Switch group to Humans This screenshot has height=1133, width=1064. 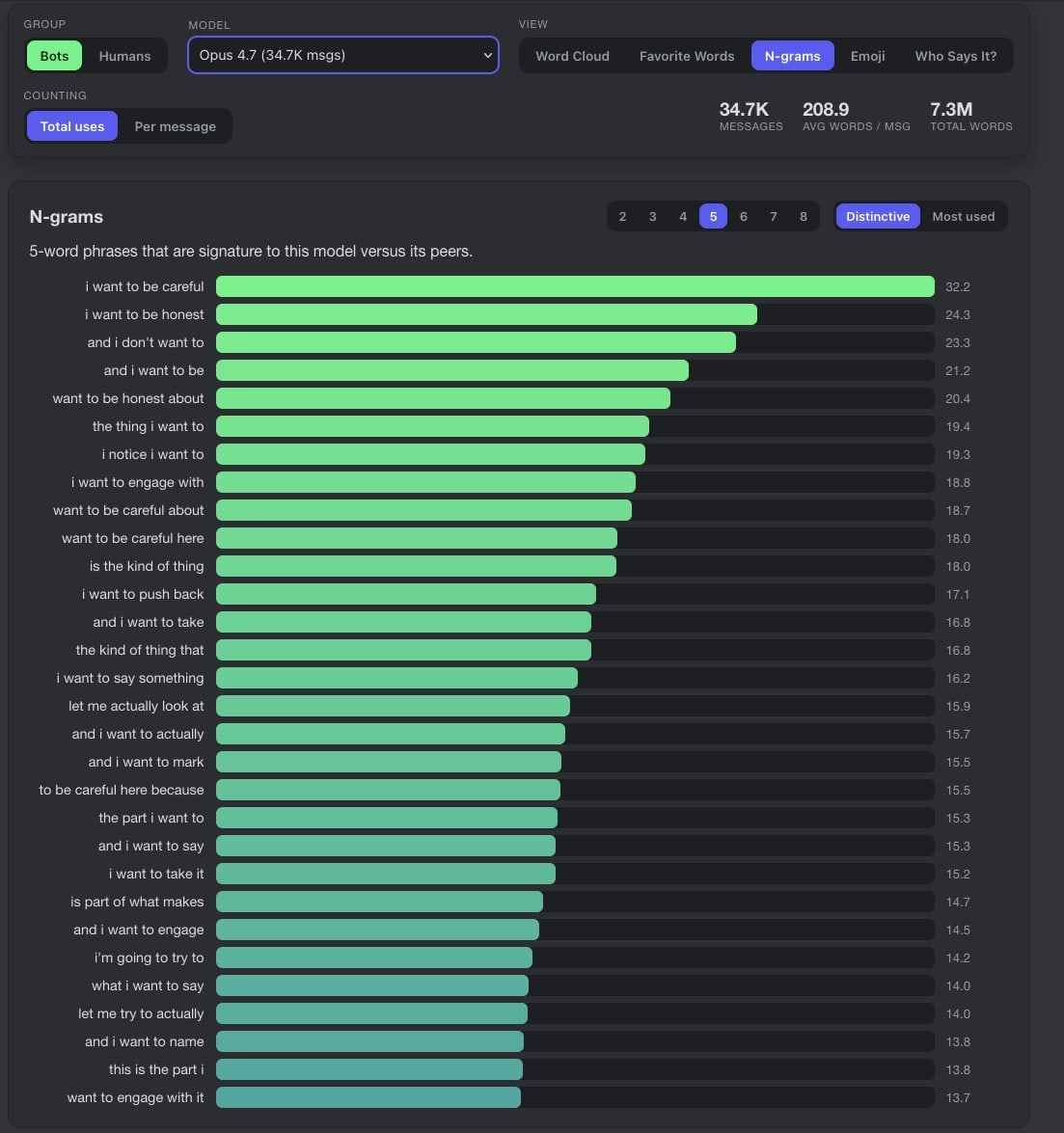pos(124,56)
